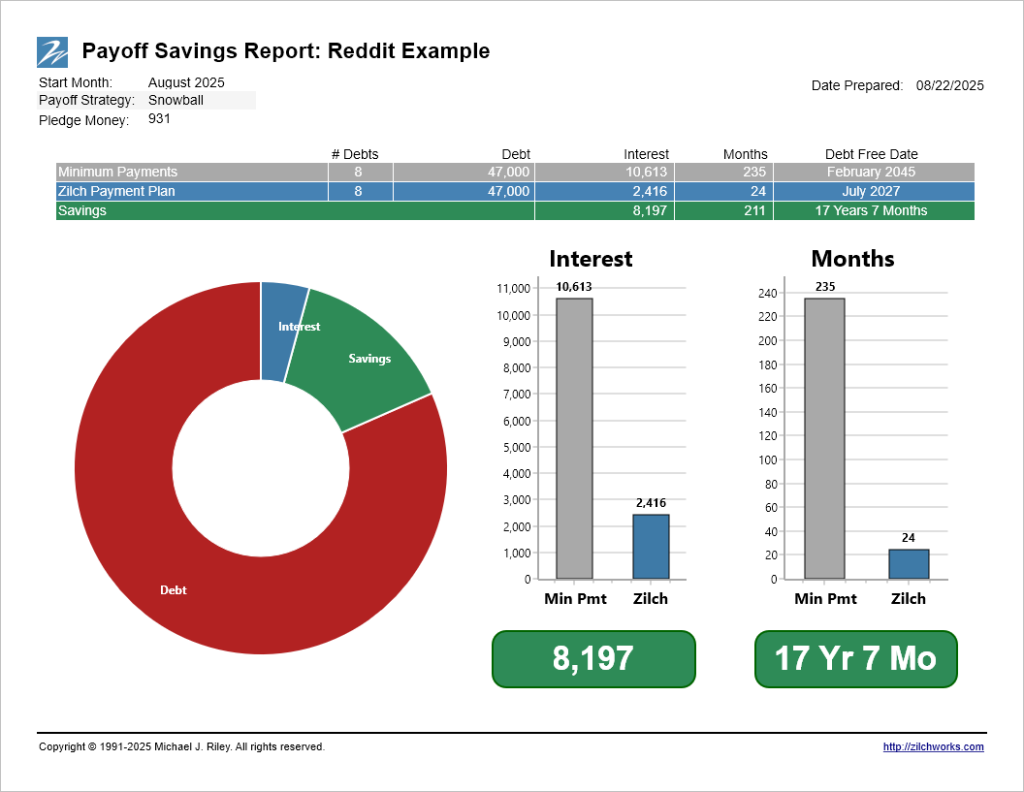Click the Zilch logo icon in header
The height and width of the screenshot is (792, 1024).
click(52, 51)
